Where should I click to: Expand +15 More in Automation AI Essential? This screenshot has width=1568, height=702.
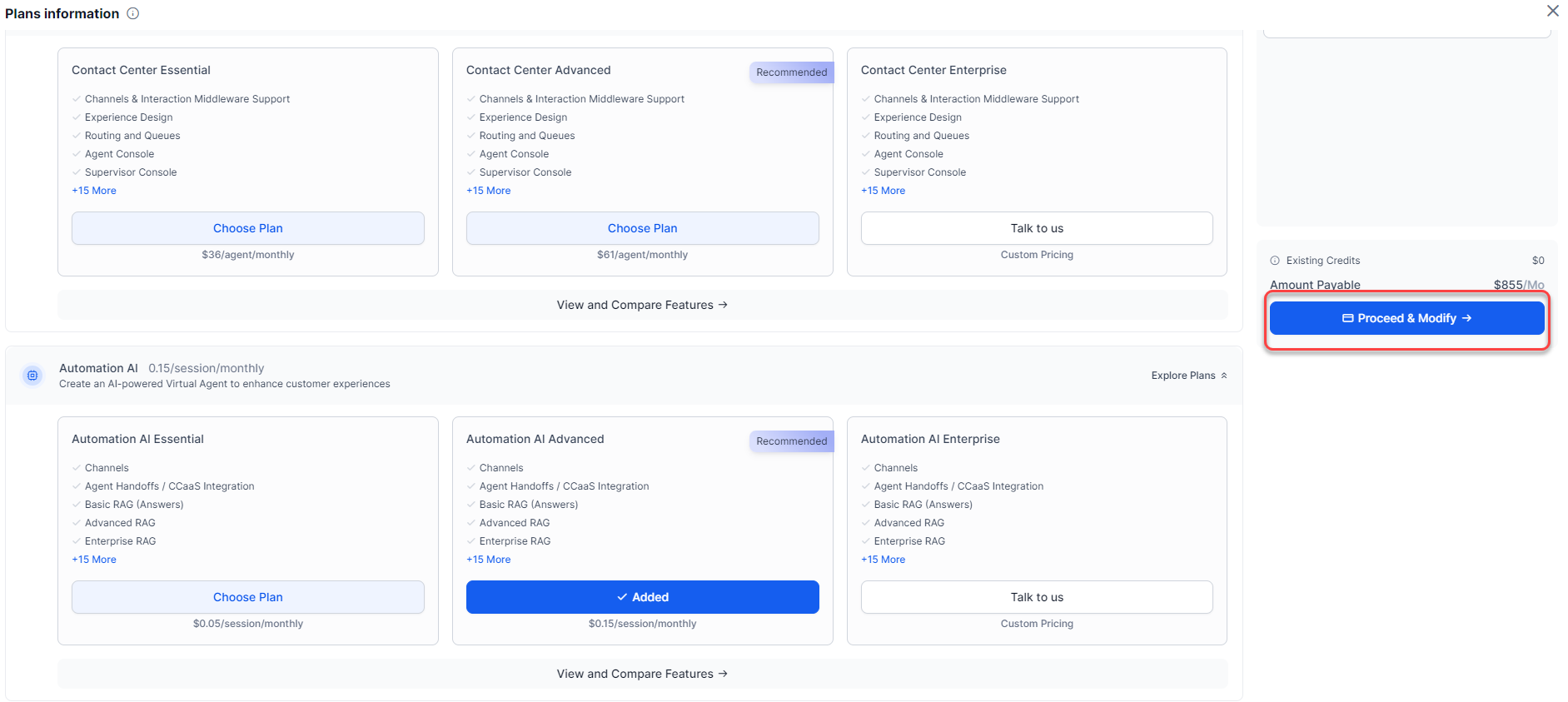[x=94, y=560]
